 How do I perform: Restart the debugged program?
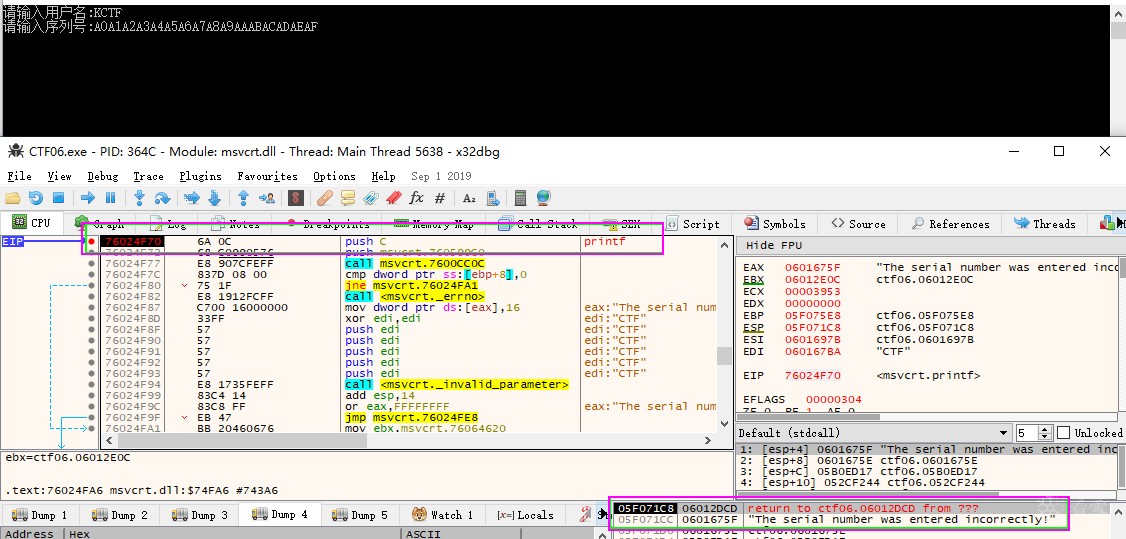point(35,198)
